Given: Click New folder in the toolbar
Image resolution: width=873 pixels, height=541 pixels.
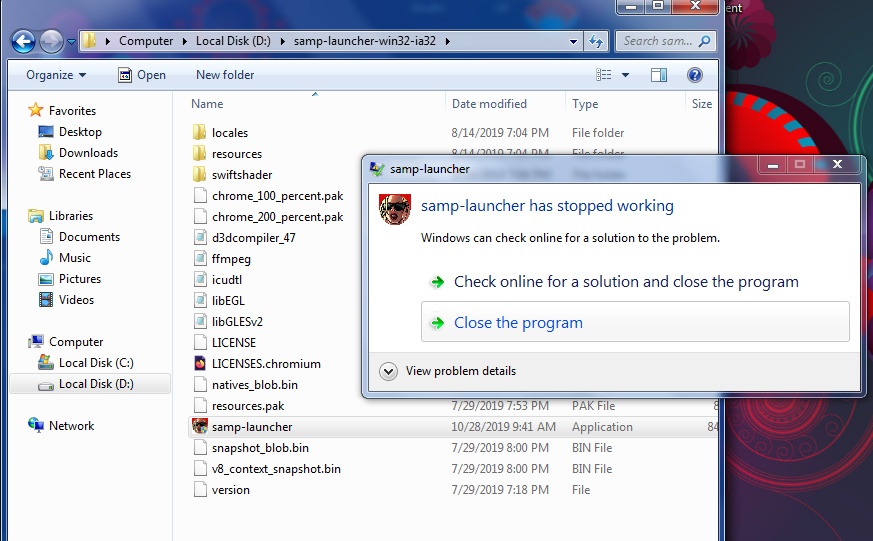Looking at the screenshot, I should pos(225,75).
